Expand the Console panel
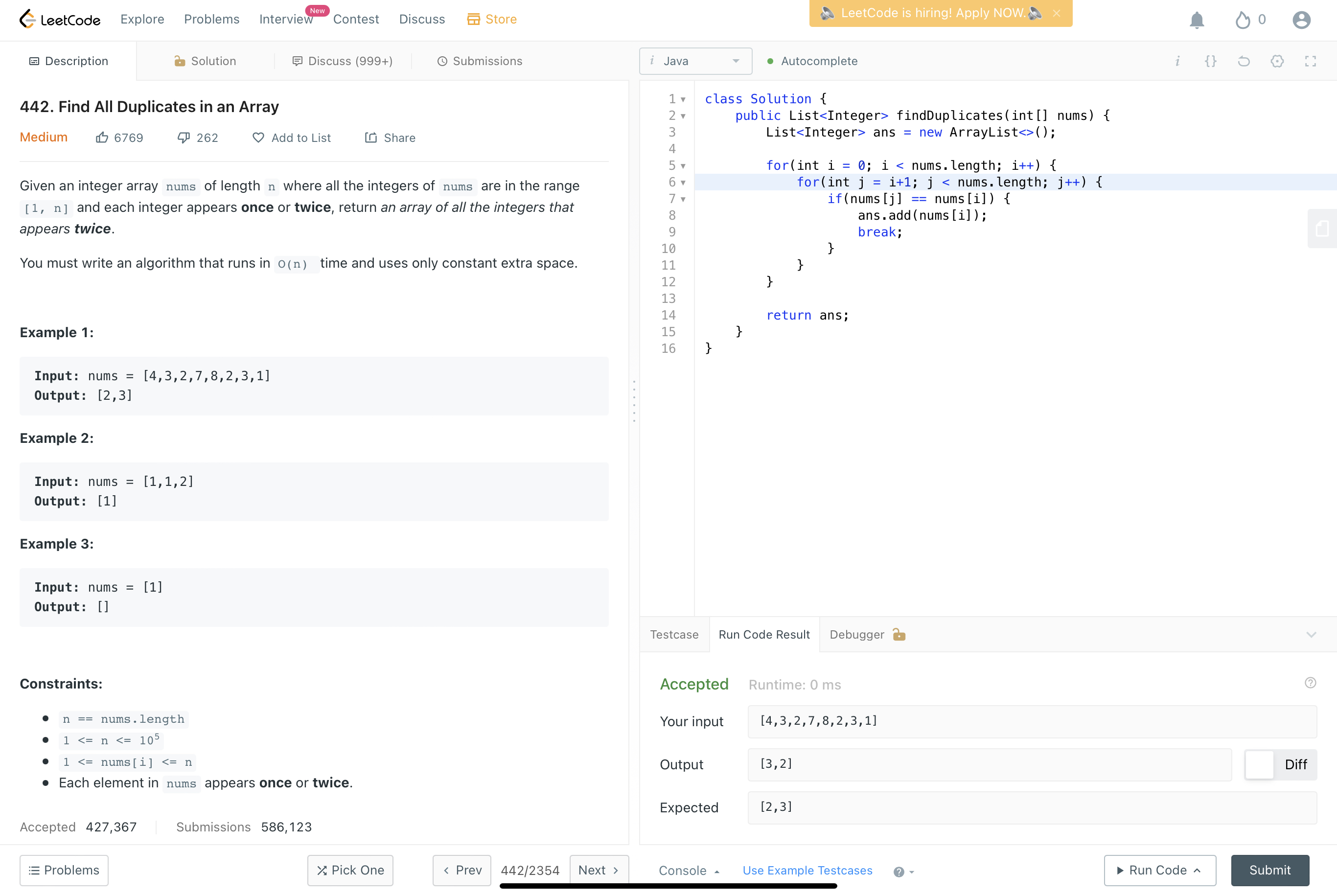The image size is (1337, 896). coord(688,870)
